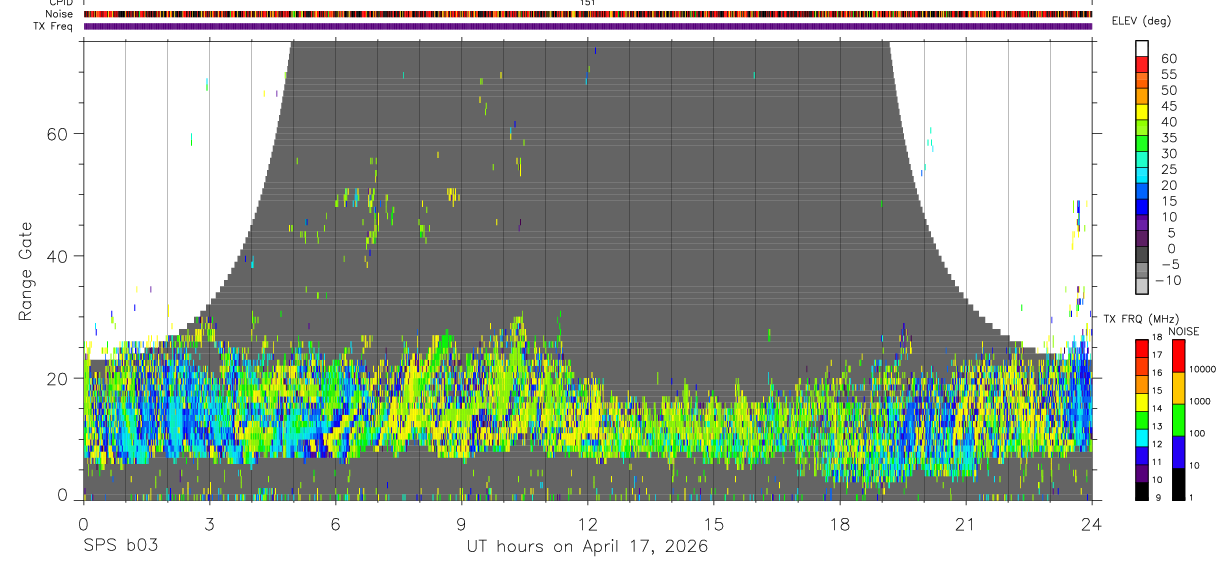
Task: Select the cyan swatch of TX FRQ colorbar
Action: (x=1141, y=438)
